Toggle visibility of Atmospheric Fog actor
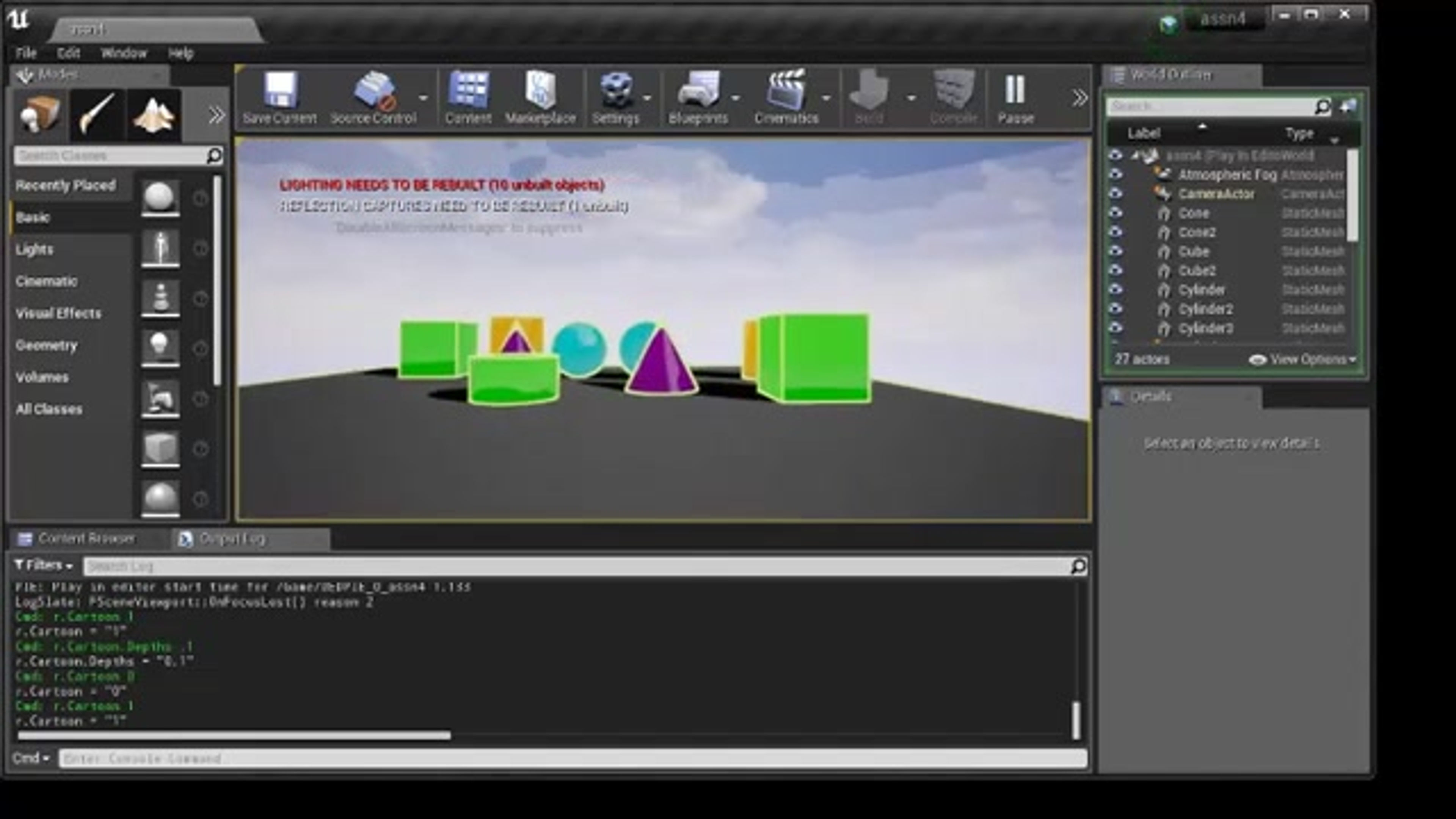This screenshot has width=1456, height=819. click(x=1115, y=174)
